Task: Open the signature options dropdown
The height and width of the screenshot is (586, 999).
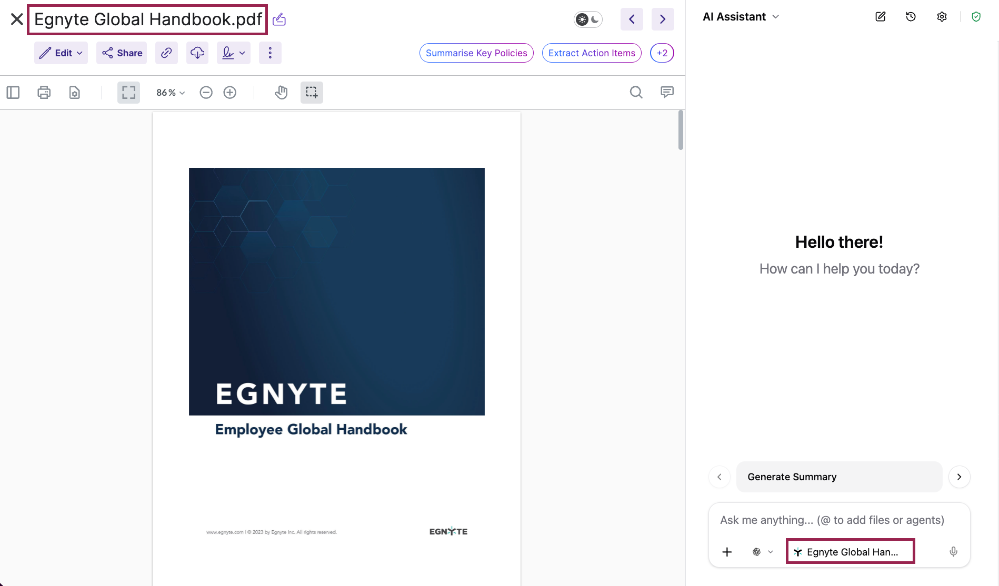Action: pyautogui.click(x=233, y=53)
